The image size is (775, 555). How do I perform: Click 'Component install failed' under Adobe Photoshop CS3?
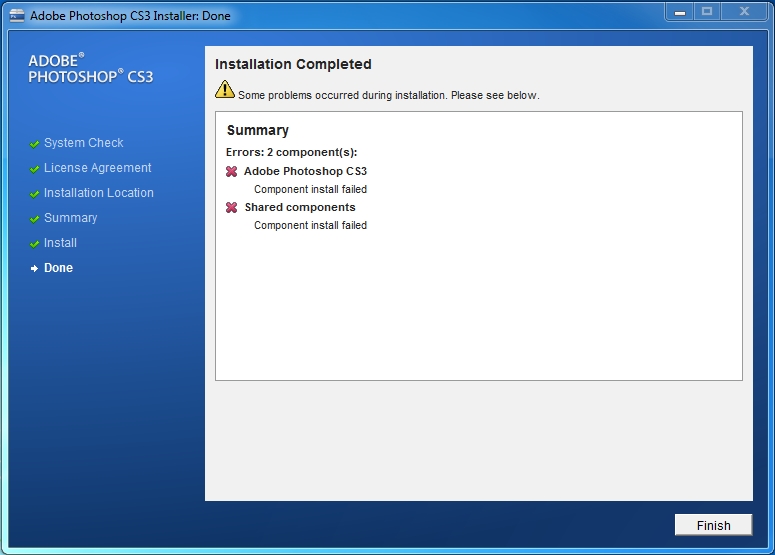point(310,189)
